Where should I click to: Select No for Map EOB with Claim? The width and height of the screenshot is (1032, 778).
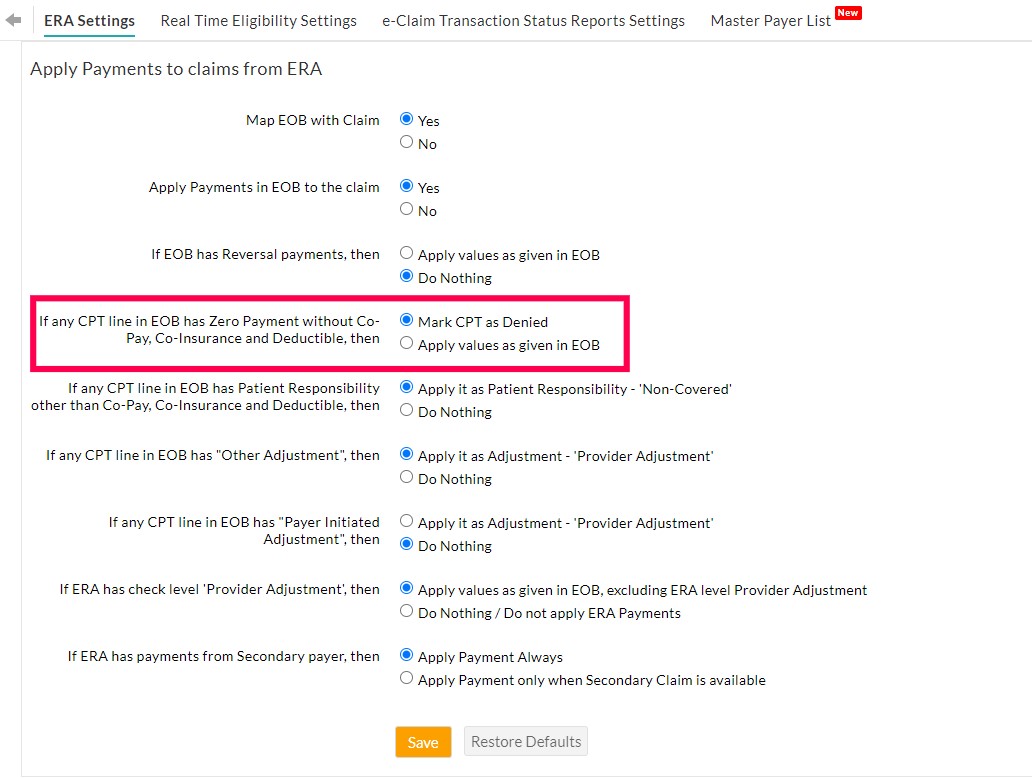(x=406, y=142)
